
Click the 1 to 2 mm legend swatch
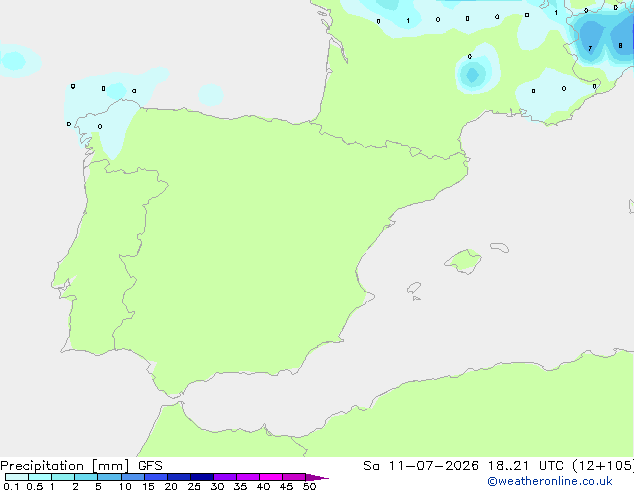(x=63, y=477)
